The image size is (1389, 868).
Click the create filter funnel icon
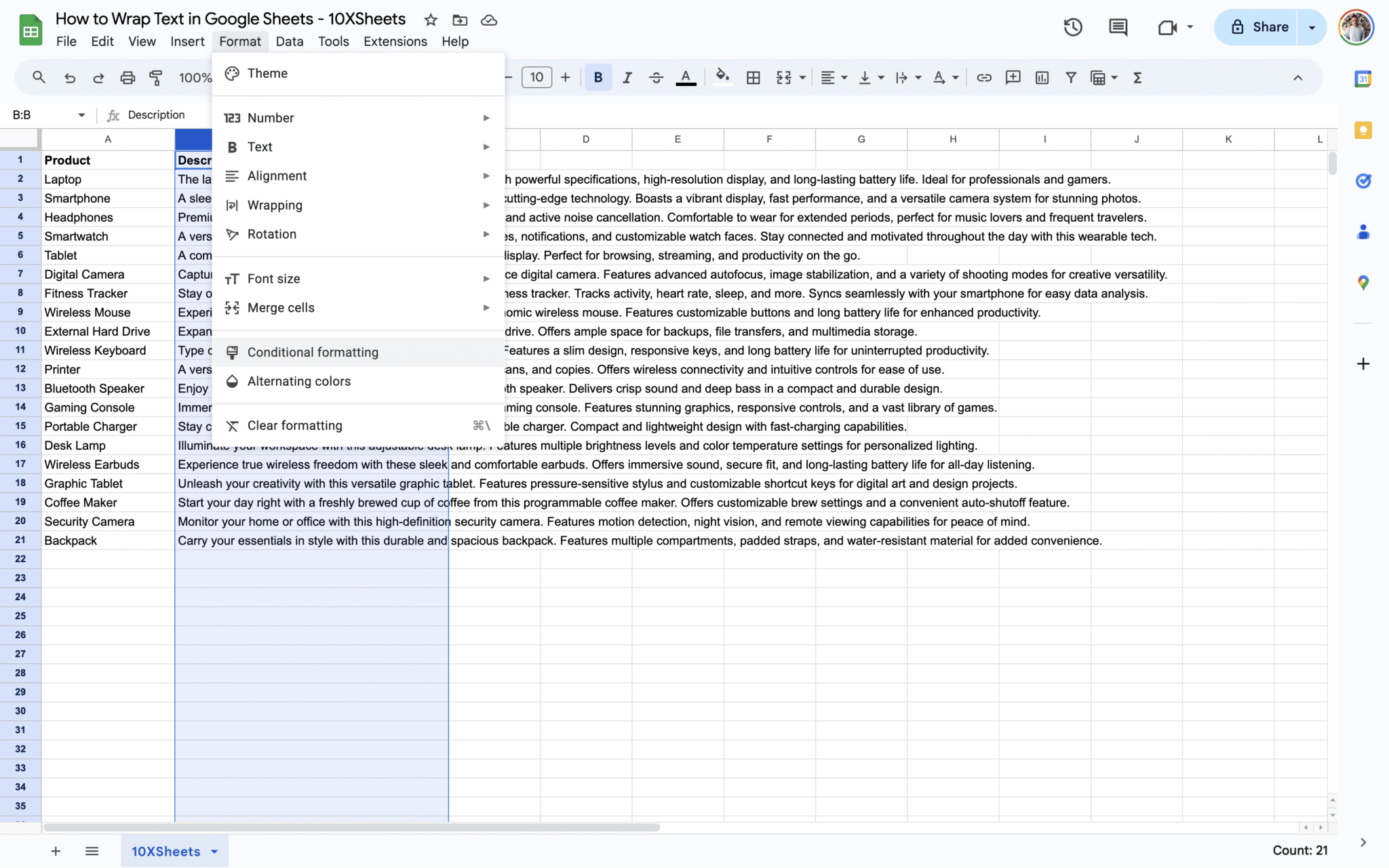[1070, 78]
